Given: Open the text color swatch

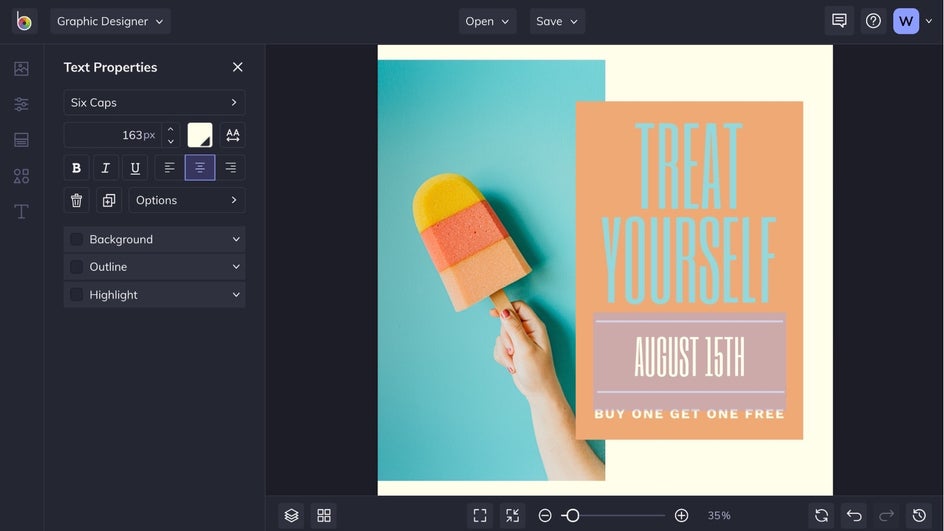Looking at the screenshot, I should [x=200, y=135].
